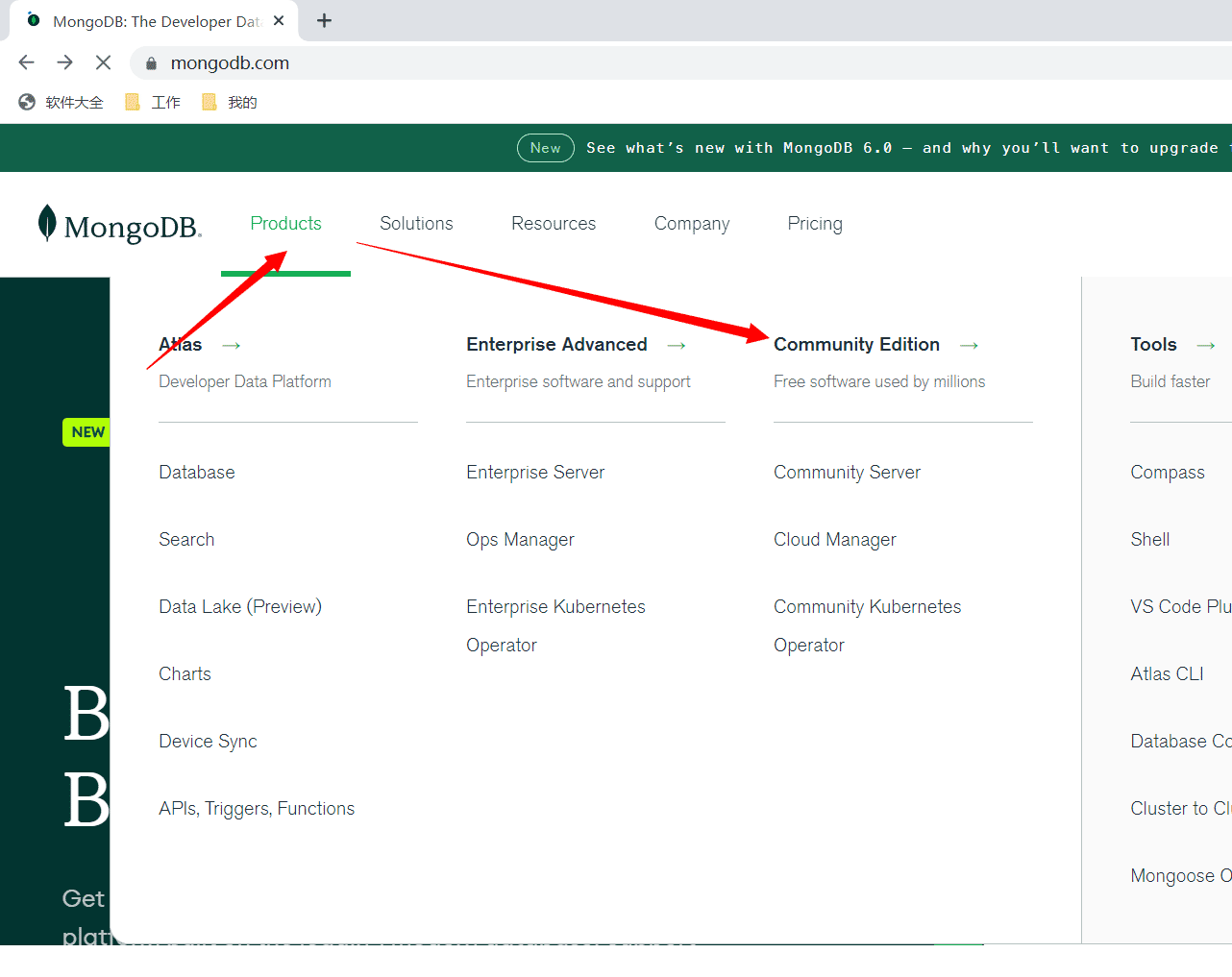Image resolution: width=1232 pixels, height=977 pixels.
Task: Open a new browser tab
Action: (x=324, y=20)
